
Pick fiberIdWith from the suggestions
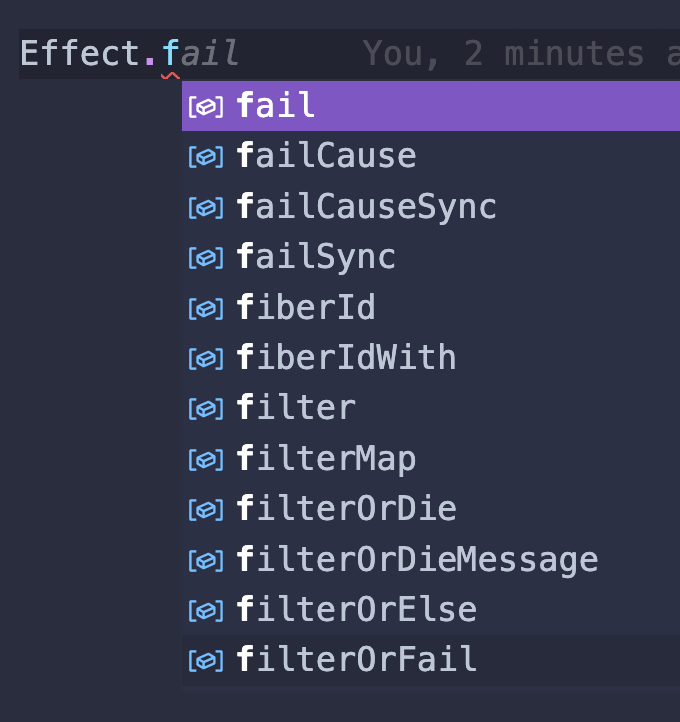[x=346, y=358]
